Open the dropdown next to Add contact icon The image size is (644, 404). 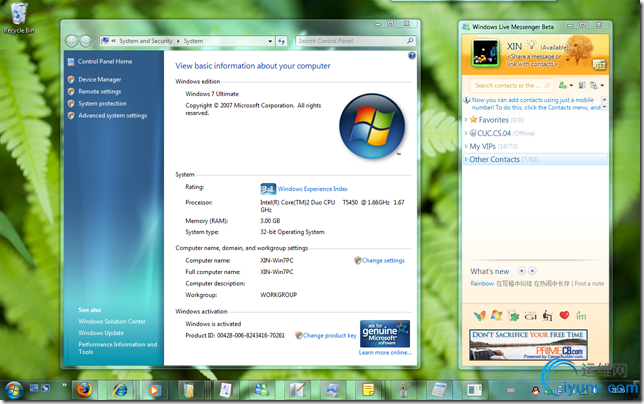click(x=571, y=86)
